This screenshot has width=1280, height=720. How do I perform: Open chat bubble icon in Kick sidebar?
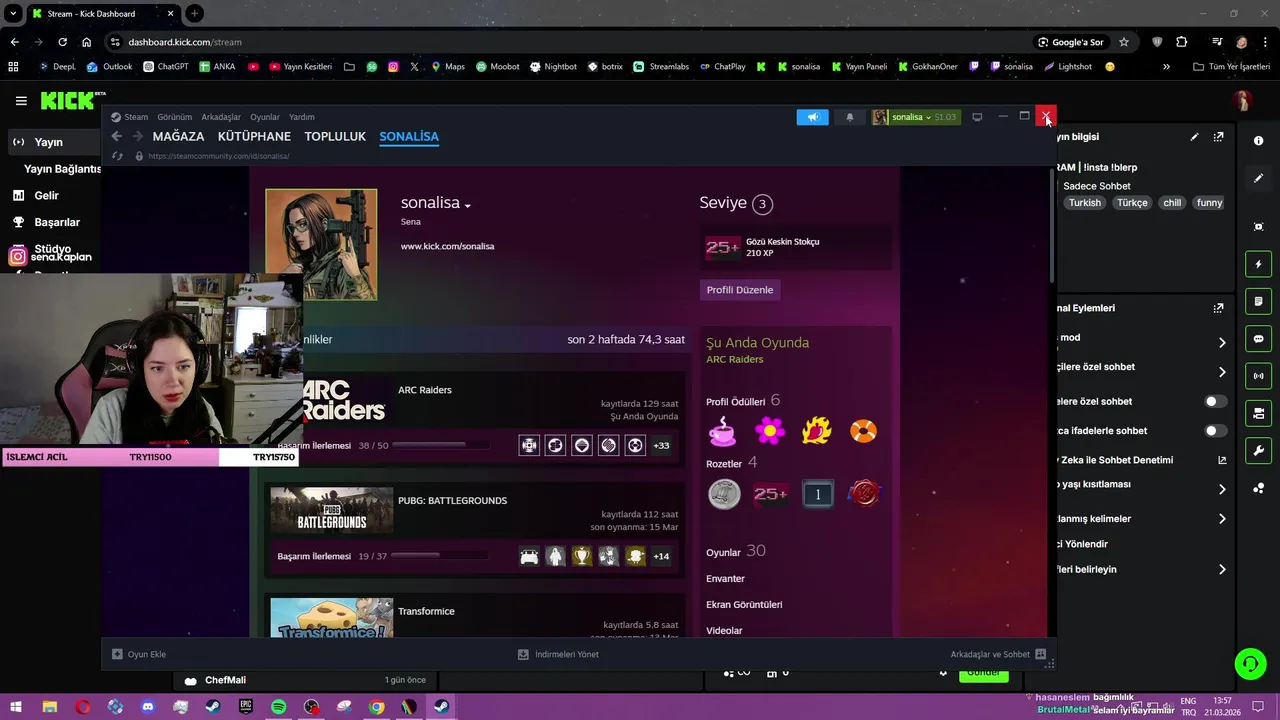tap(1258, 339)
